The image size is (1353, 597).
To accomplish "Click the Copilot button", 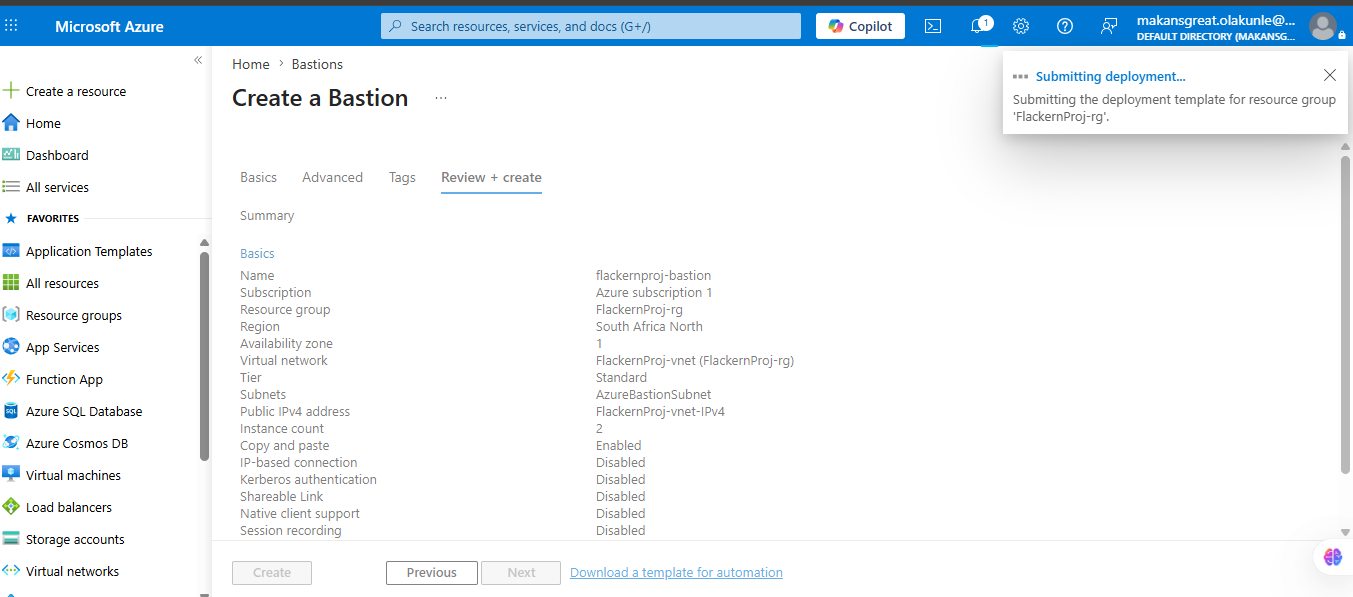I will (x=860, y=26).
